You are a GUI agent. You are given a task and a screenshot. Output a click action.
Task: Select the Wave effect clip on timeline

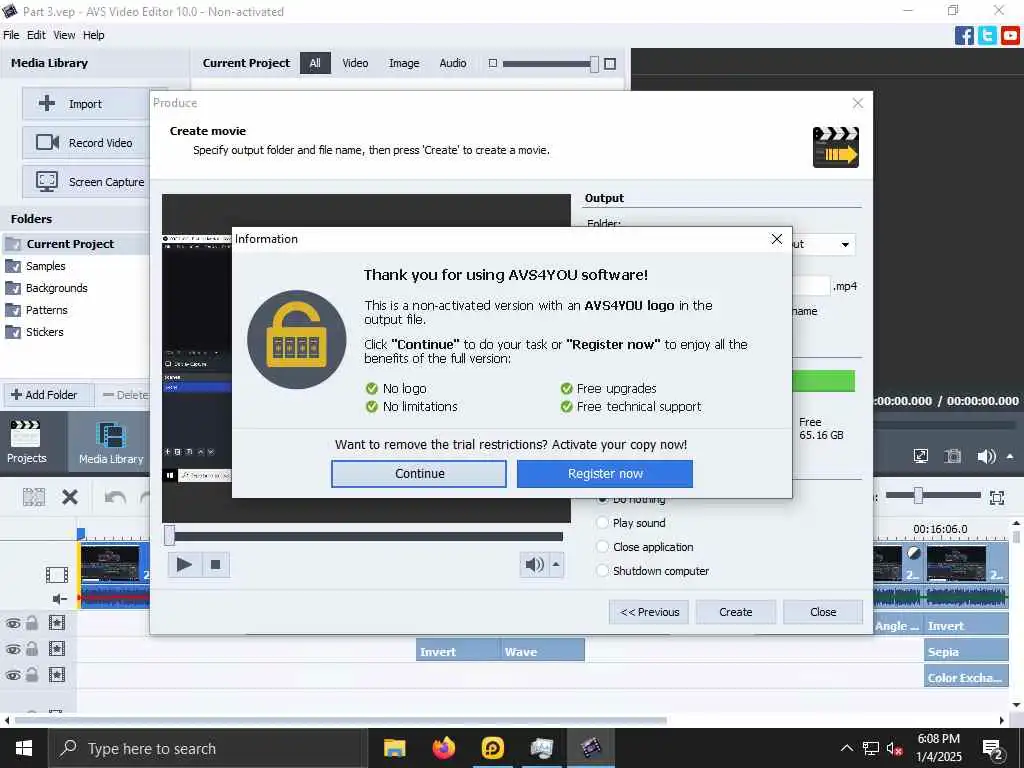click(542, 652)
